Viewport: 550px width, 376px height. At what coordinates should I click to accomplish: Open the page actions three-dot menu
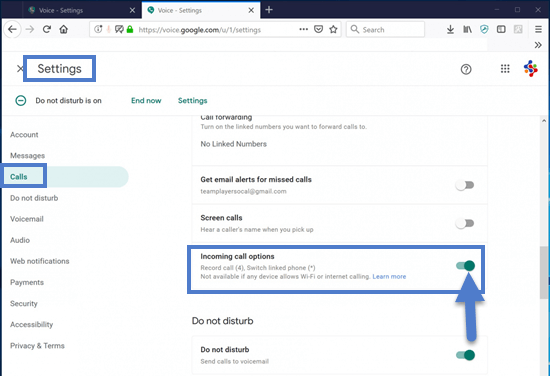tap(303, 29)
